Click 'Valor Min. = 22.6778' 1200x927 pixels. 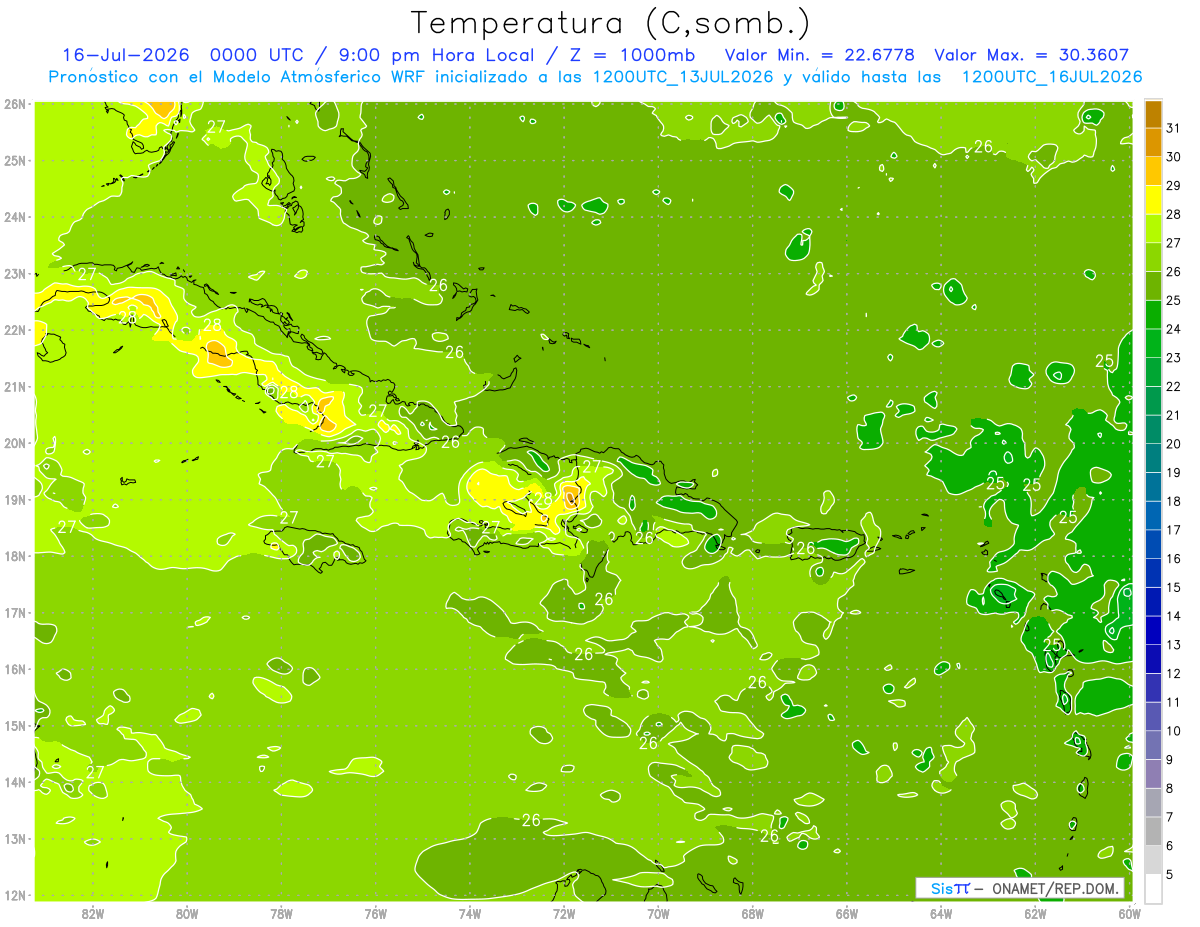(820, 54)
